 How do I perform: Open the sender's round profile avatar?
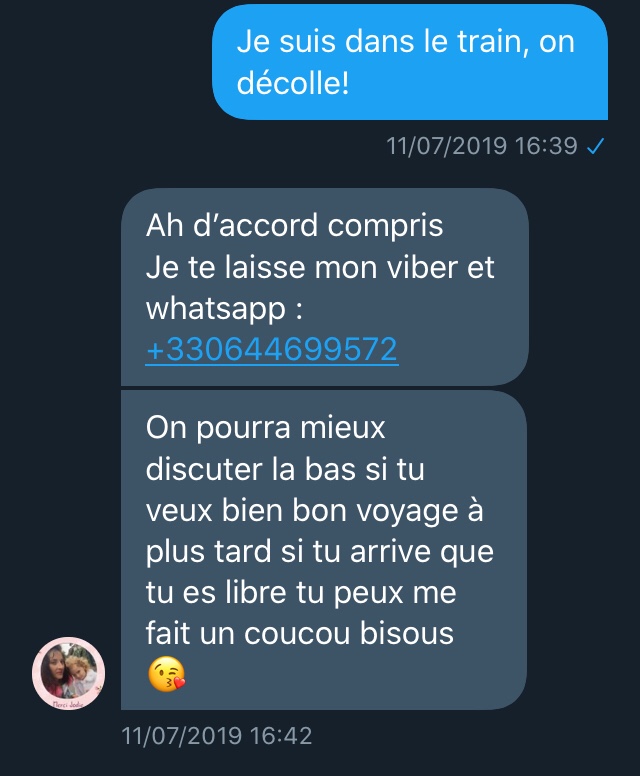(x=68, y=674)
